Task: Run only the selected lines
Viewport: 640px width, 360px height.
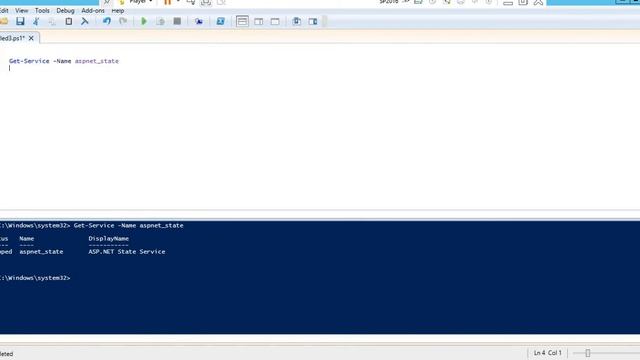Action: (160, 21)
